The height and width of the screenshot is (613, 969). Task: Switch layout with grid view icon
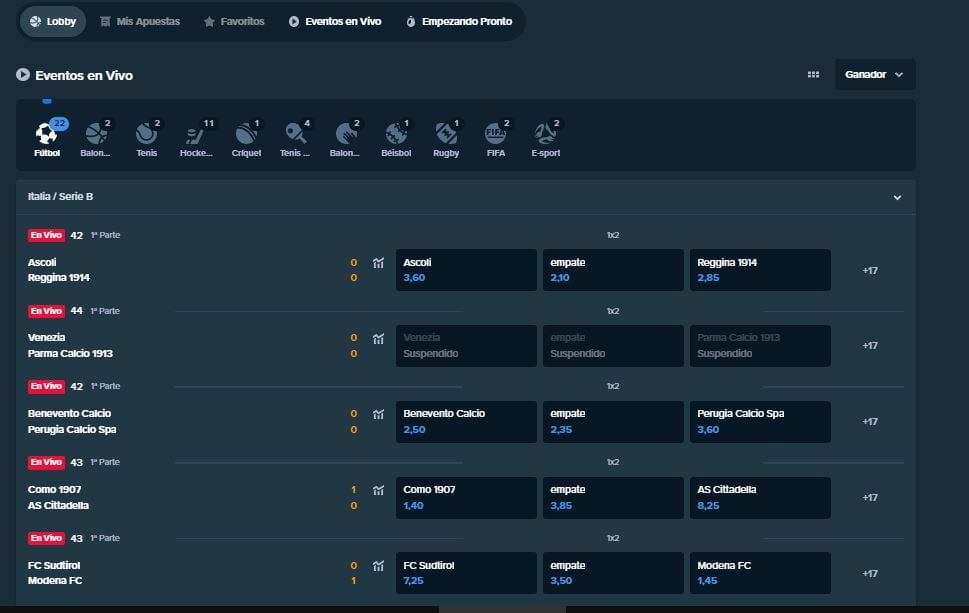[813, 75]
